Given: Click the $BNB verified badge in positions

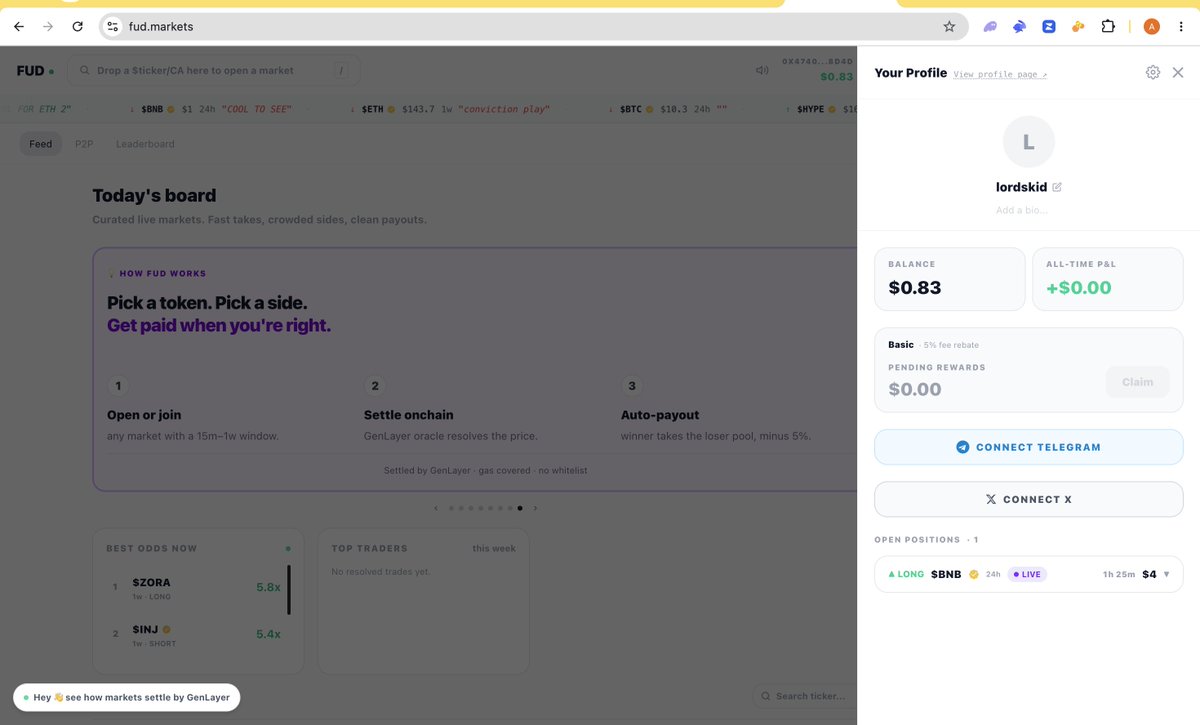Looking at the screenshot, I should tap(974, 574).
